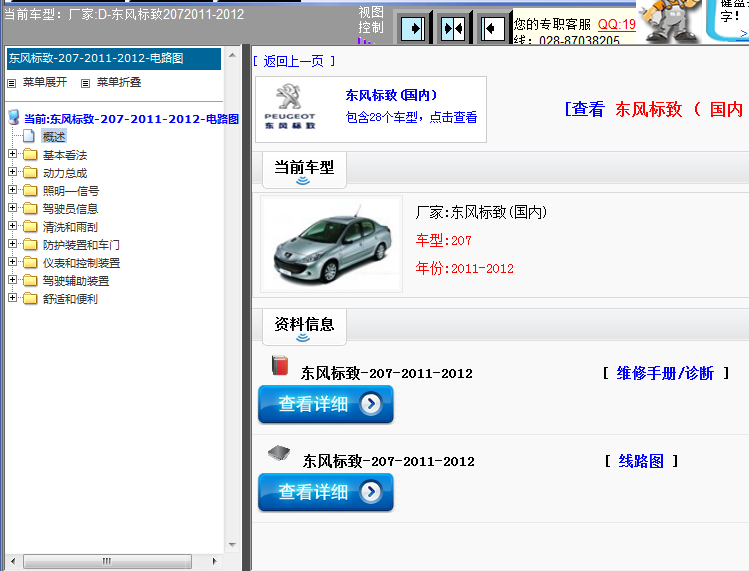Open the 线路图 link

click(641, 461)
